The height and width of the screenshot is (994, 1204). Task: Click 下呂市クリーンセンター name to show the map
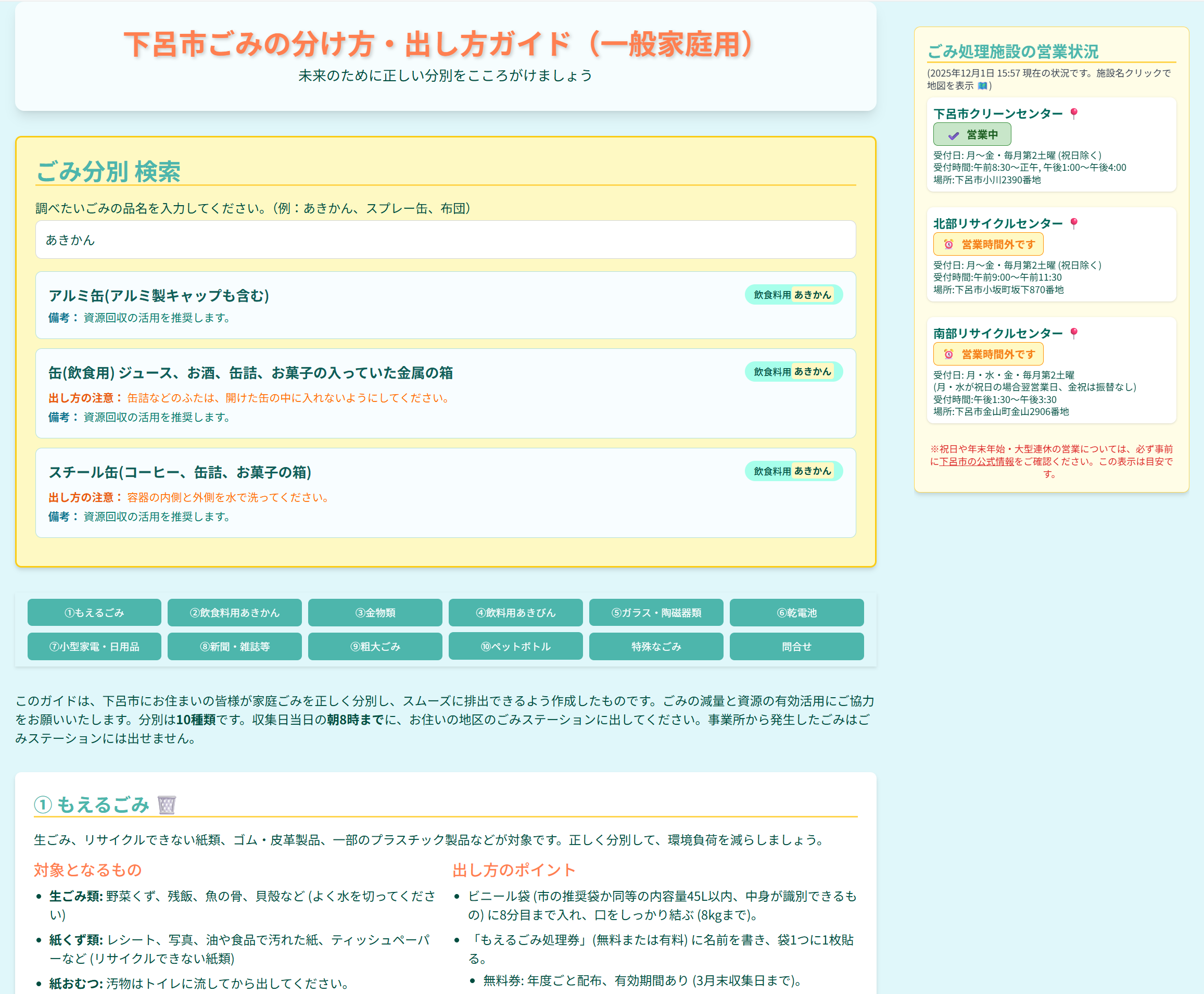coord(995,113)
